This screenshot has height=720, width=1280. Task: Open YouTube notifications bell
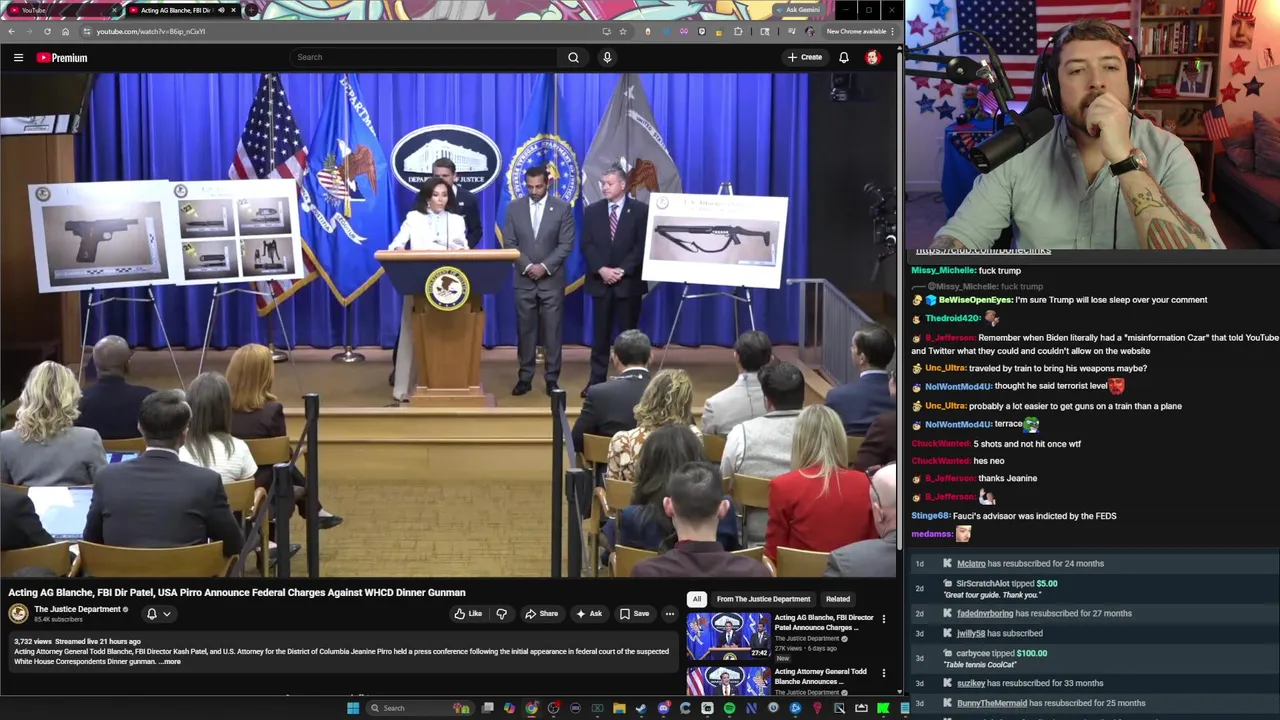click(844, 57)
